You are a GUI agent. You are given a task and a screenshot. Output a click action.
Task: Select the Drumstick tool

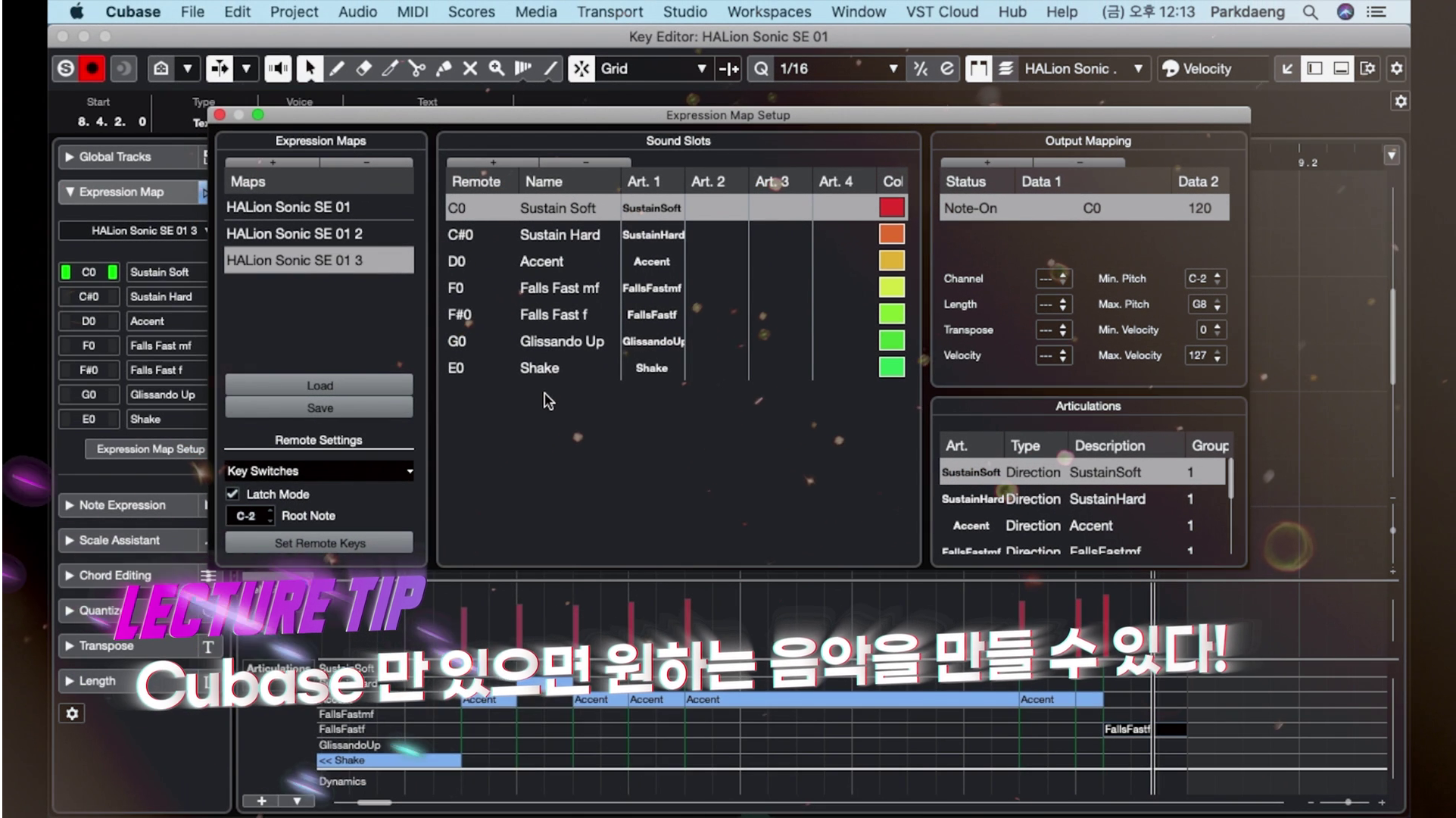point(523,69)
